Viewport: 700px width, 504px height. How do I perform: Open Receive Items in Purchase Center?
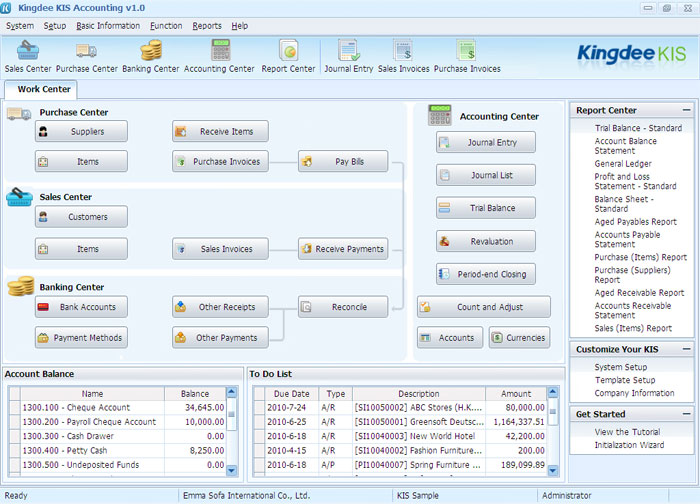[x=220, y=131]
